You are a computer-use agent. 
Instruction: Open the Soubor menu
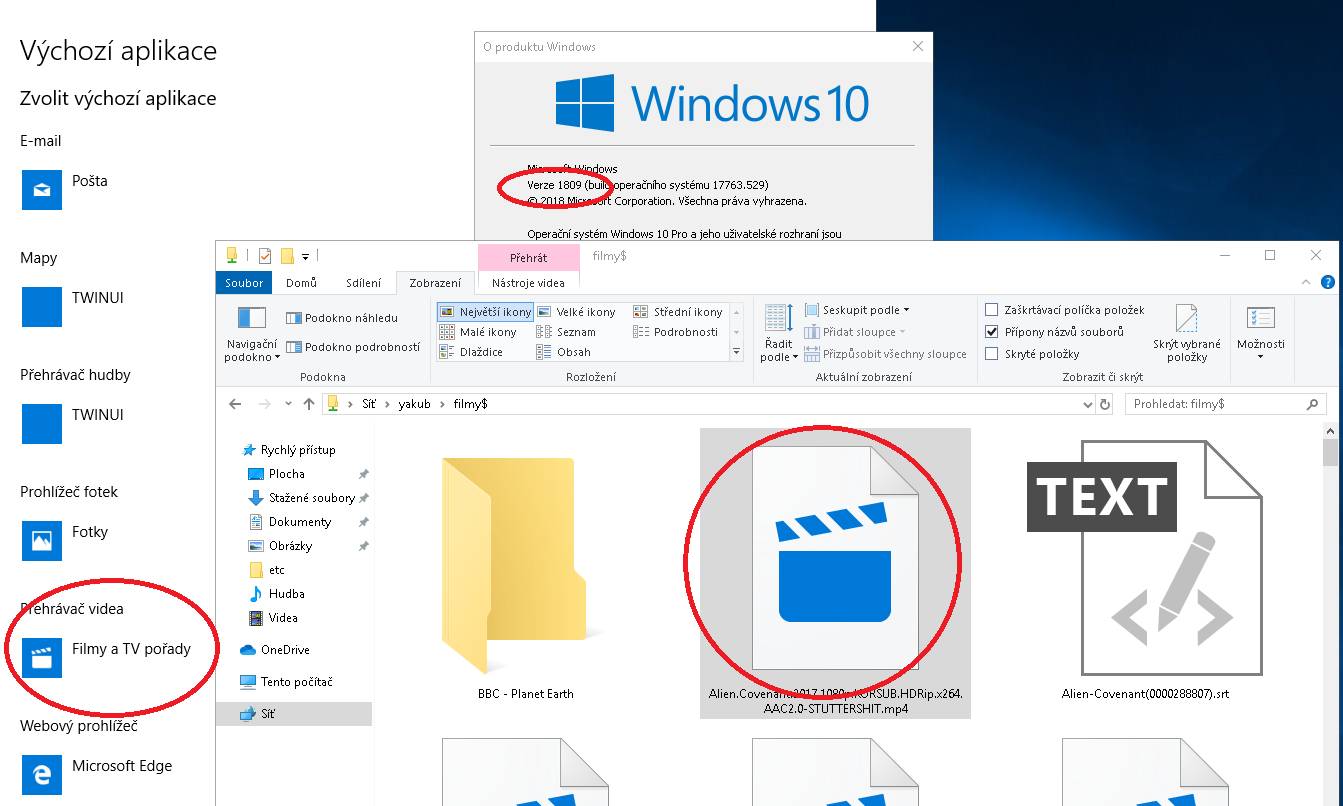[244, 283]
